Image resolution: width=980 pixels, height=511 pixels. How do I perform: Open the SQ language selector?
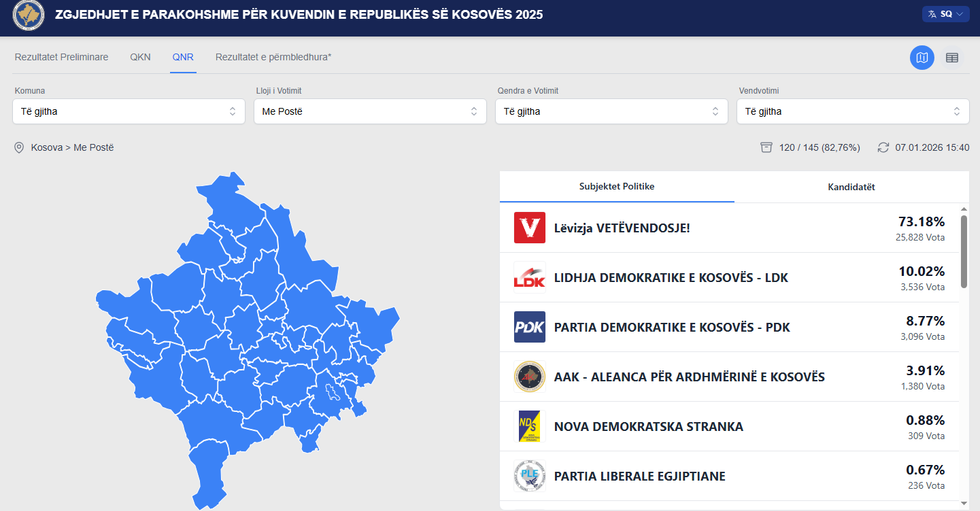[x=944, y=15]
